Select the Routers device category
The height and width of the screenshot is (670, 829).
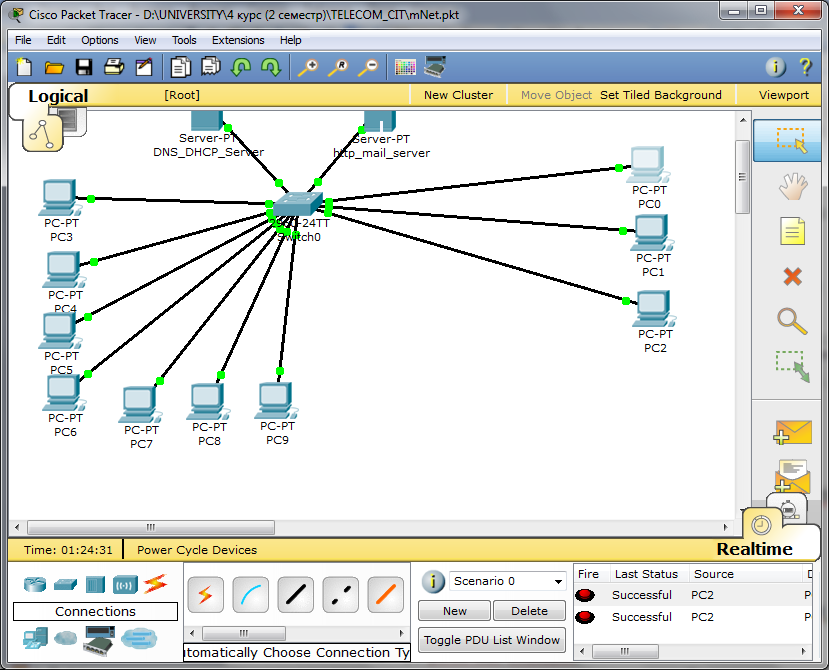pos(35,584)
